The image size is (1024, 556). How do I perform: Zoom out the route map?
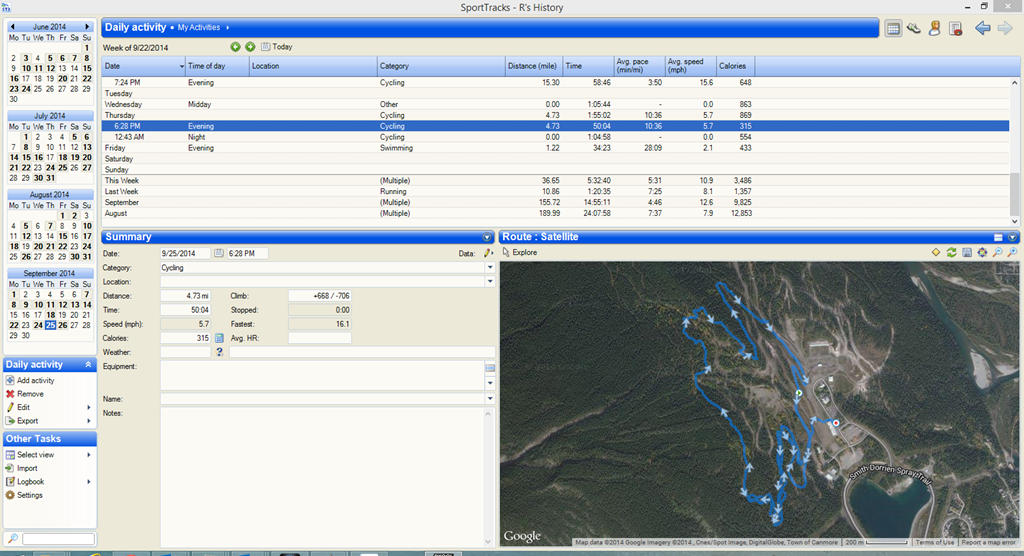click(x=997, y=252)
